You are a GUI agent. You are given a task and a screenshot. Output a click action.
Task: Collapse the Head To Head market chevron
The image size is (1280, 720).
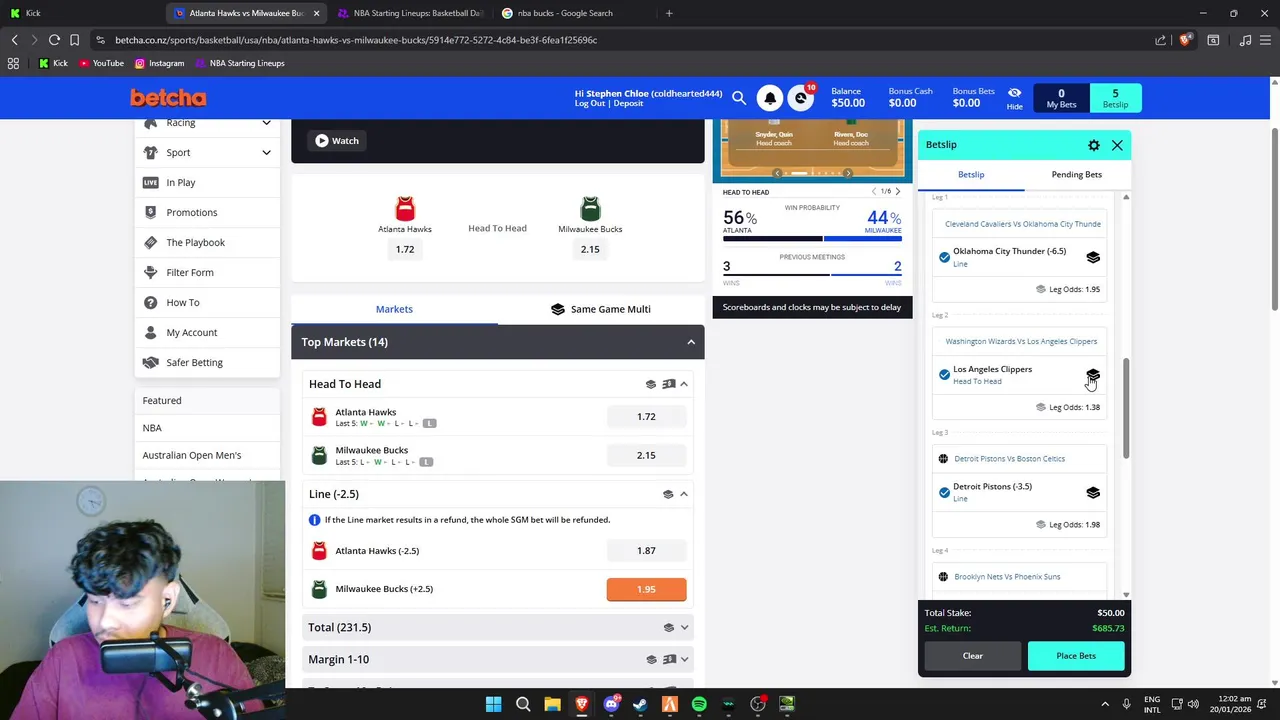click(684, 384)
